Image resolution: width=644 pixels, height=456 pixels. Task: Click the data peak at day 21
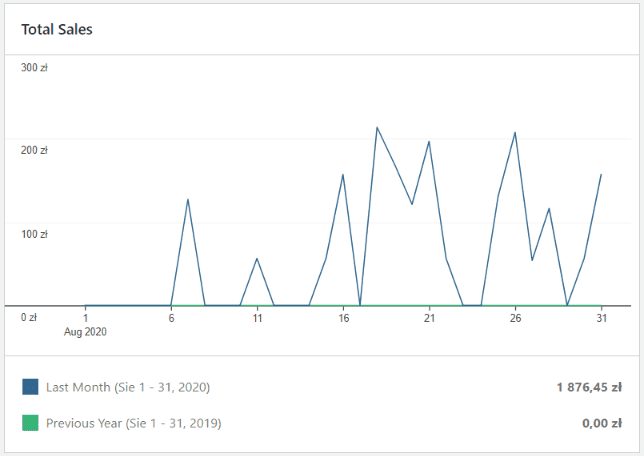click(429, 141)
